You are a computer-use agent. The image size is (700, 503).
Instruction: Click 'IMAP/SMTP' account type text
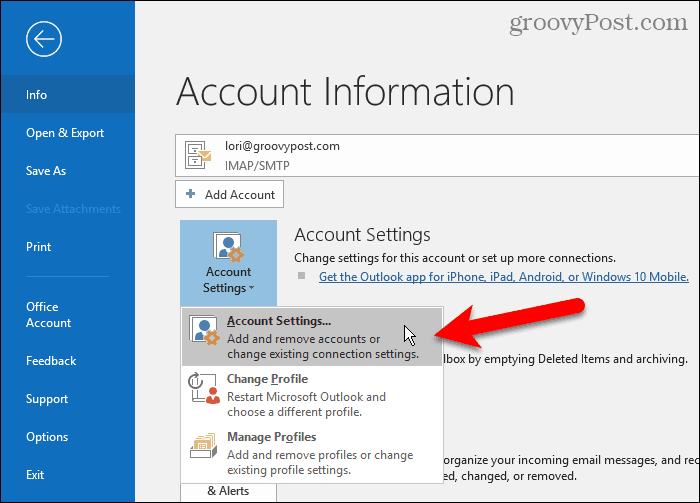[x=257, y=166]
